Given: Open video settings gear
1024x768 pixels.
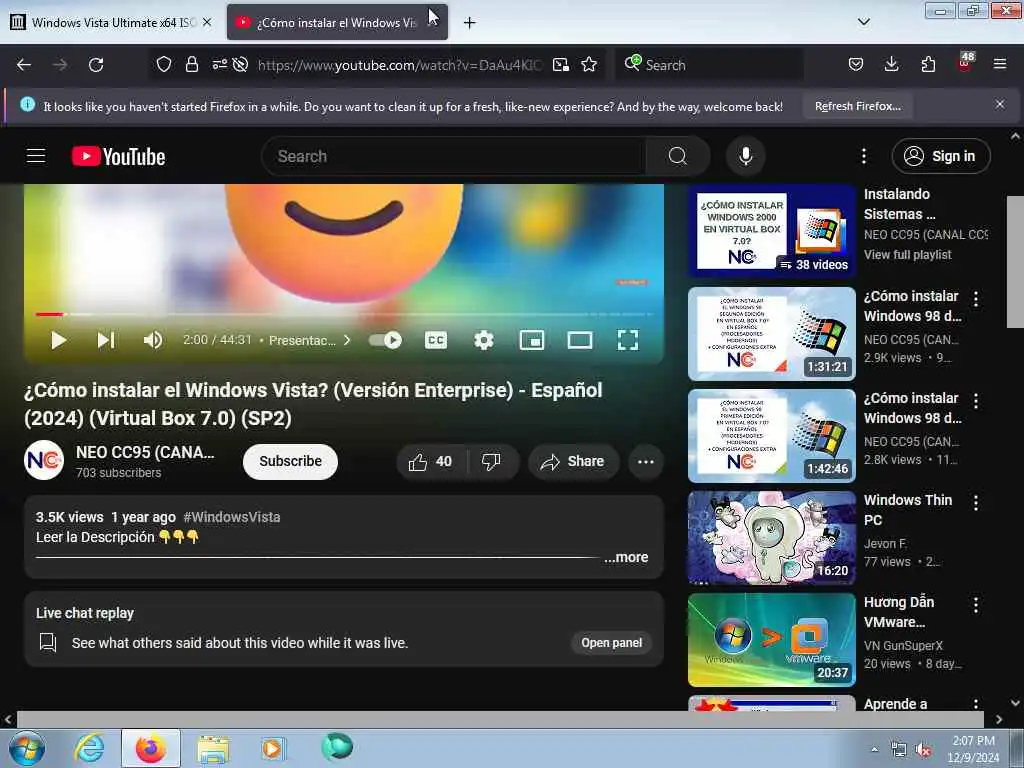Looking at the screenshot, I should [483, 340].
